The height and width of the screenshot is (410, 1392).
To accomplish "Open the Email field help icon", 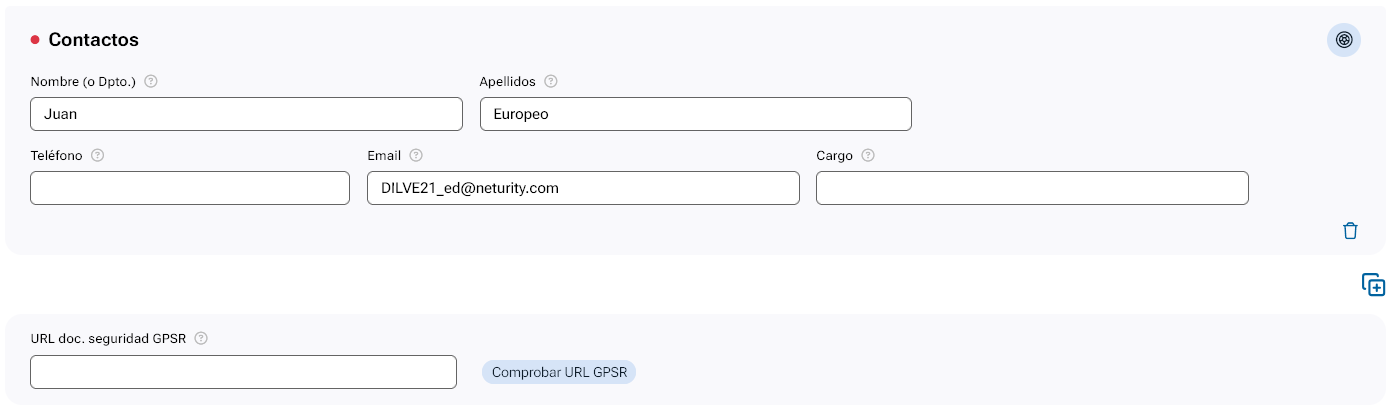I will pos(416,156).
